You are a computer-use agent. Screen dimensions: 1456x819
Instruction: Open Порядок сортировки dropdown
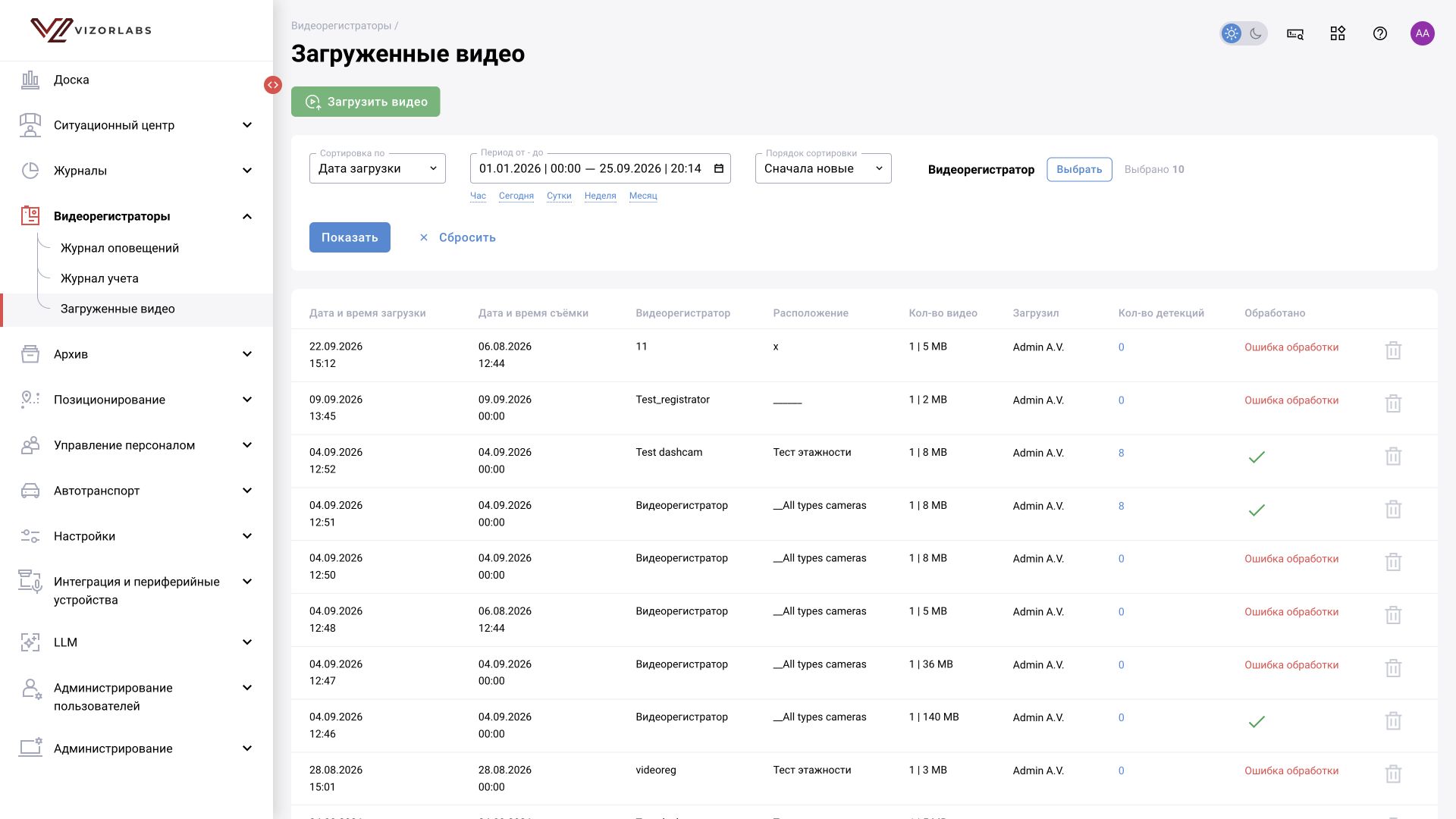[824, 168]
